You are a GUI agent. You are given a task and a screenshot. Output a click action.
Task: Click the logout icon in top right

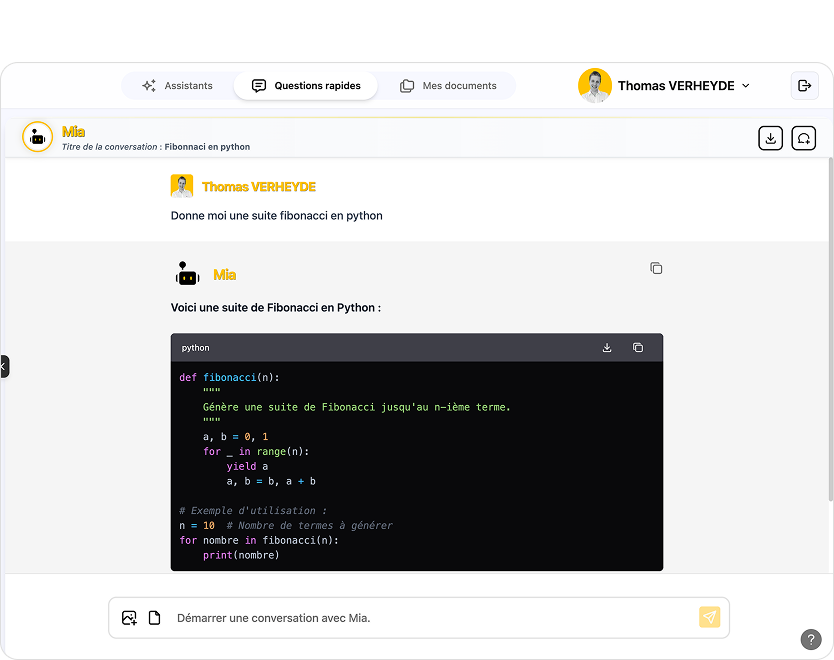[804, 86]
